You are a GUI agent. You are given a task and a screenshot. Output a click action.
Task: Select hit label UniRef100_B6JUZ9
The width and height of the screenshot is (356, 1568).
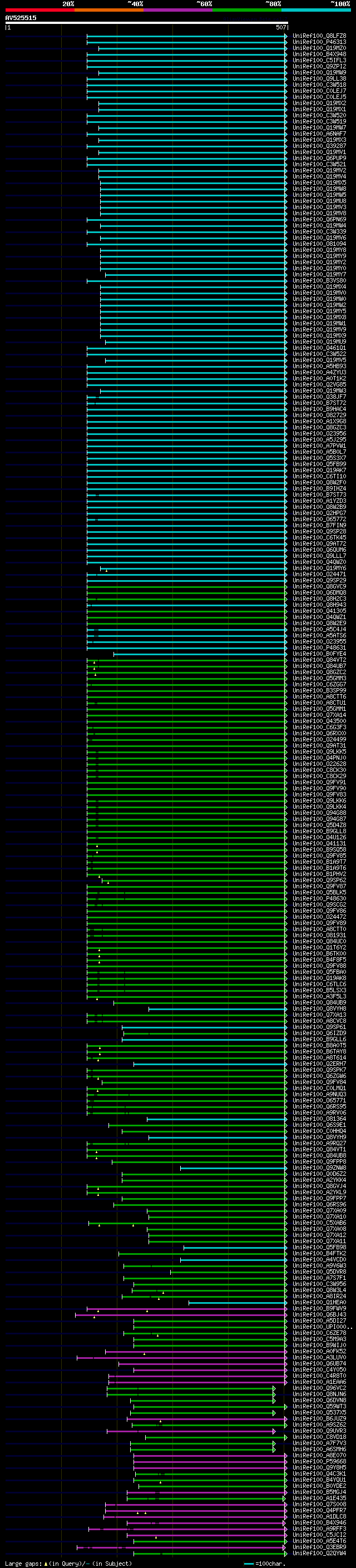319,1418
